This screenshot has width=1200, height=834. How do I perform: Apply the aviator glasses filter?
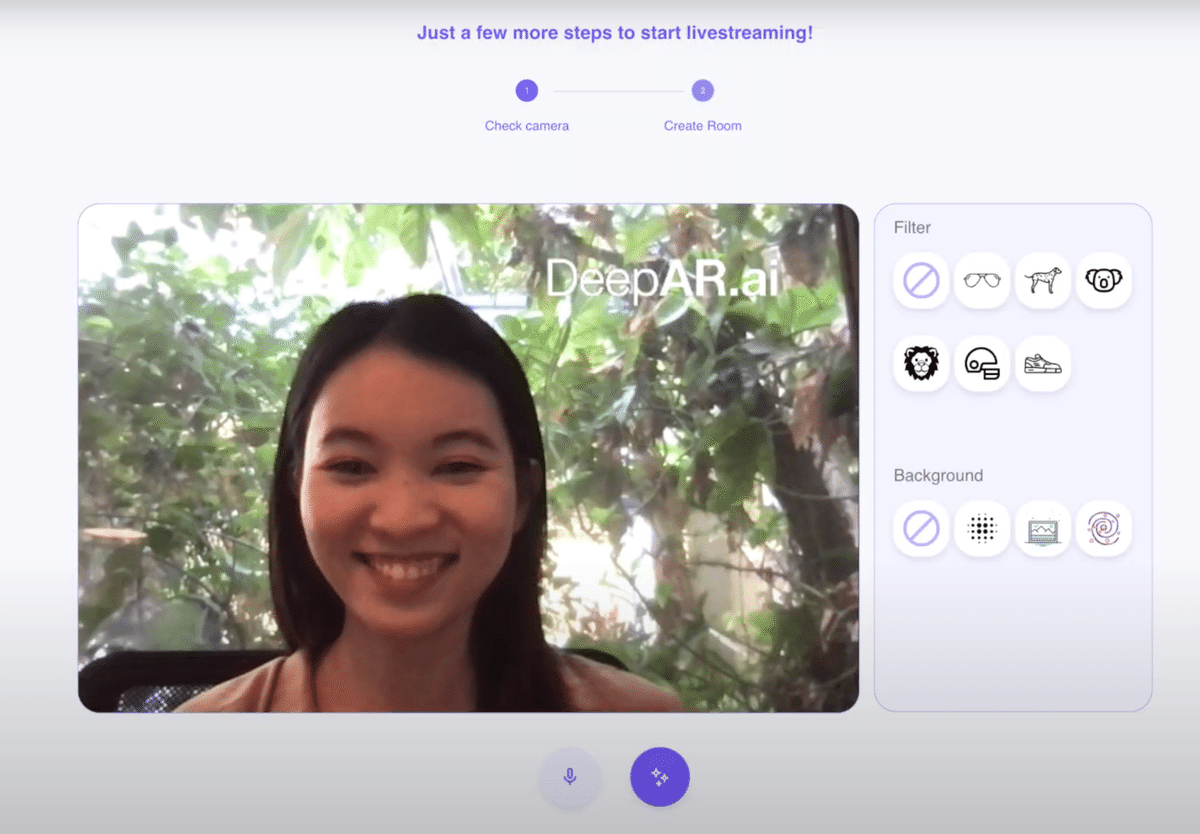(982, 281)
